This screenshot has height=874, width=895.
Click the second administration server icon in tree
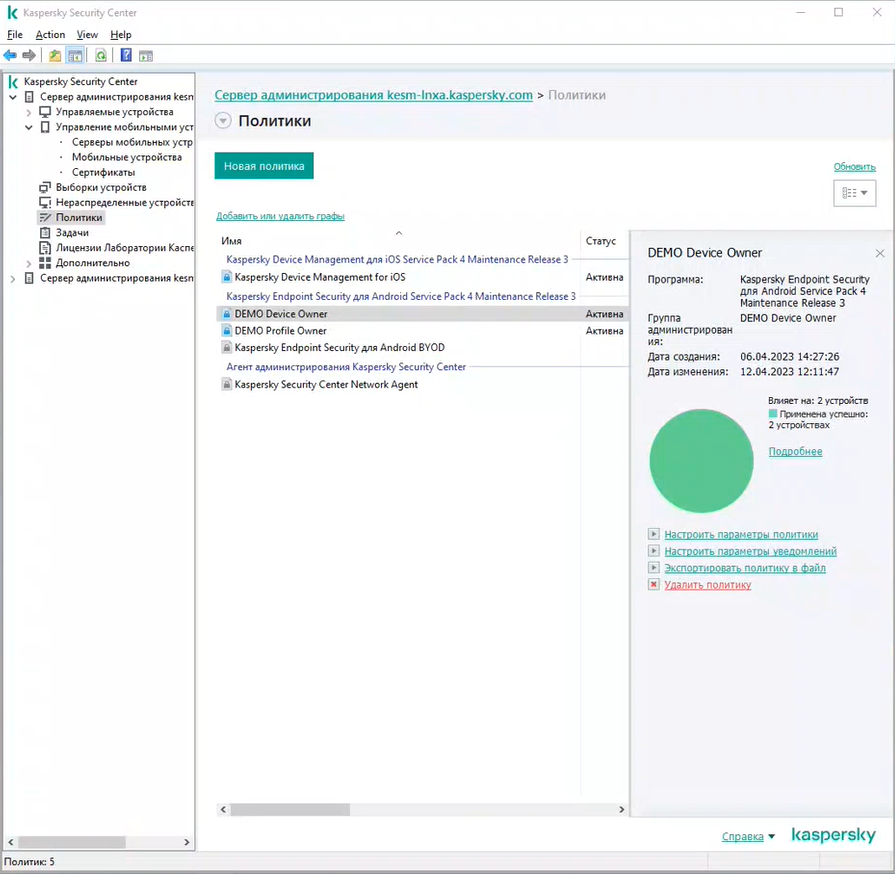pos(29,278)
